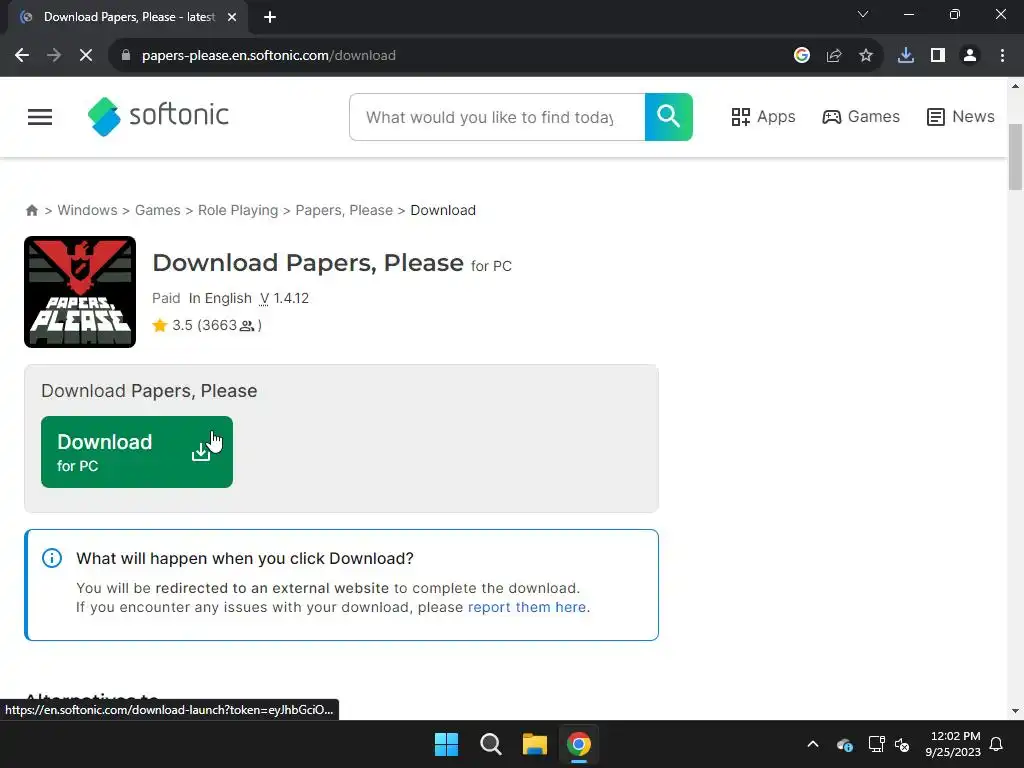Open Chrome three-dot menu
This screenshot has width=1024, height=768.
point(1002,56)
